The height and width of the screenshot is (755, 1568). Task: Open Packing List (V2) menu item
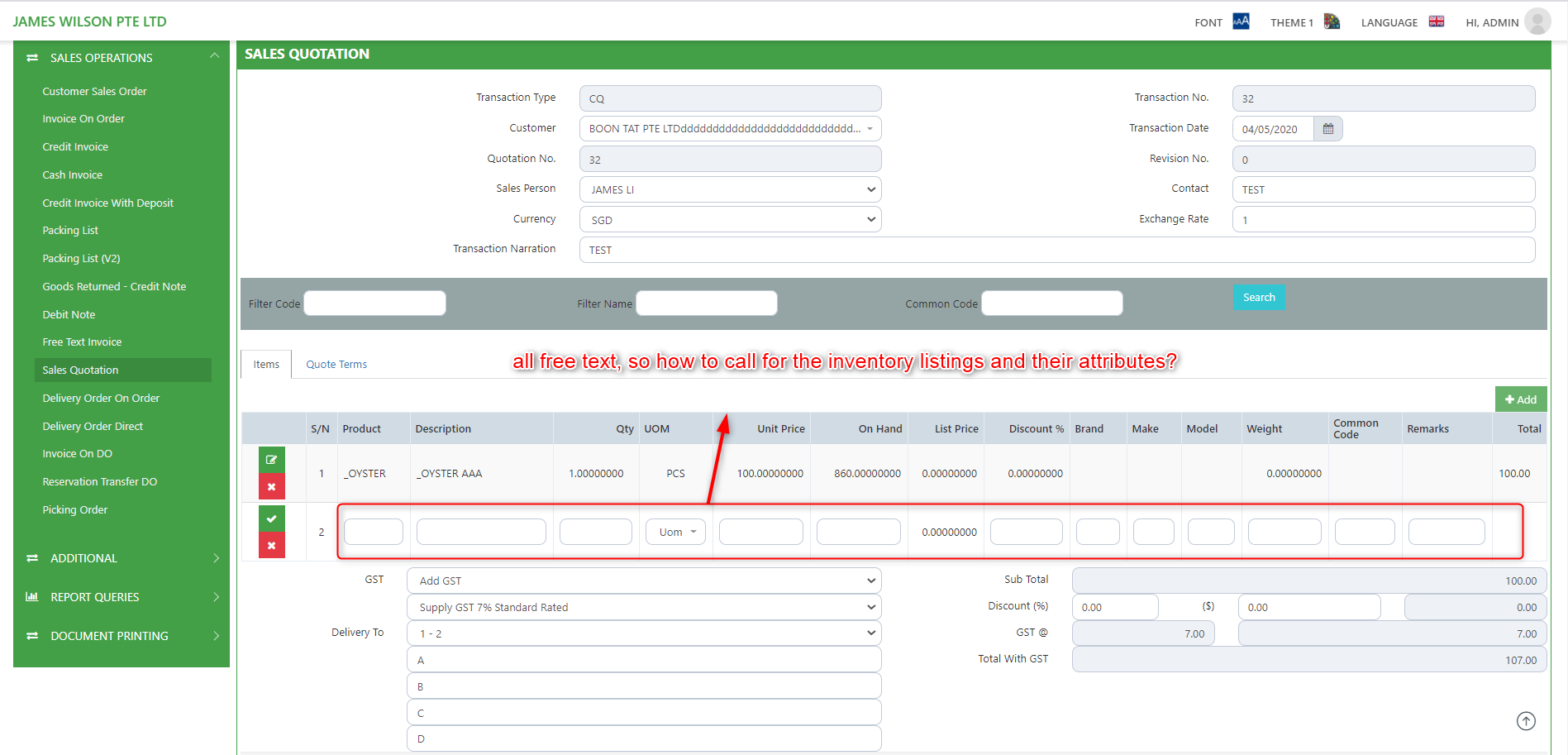(81, 259)
